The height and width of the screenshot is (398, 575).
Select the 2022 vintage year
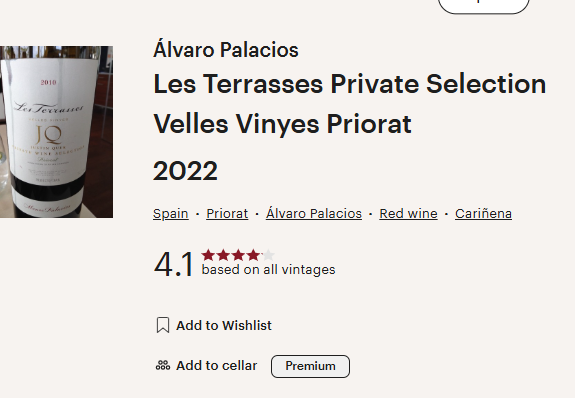(x=185, y=171)
